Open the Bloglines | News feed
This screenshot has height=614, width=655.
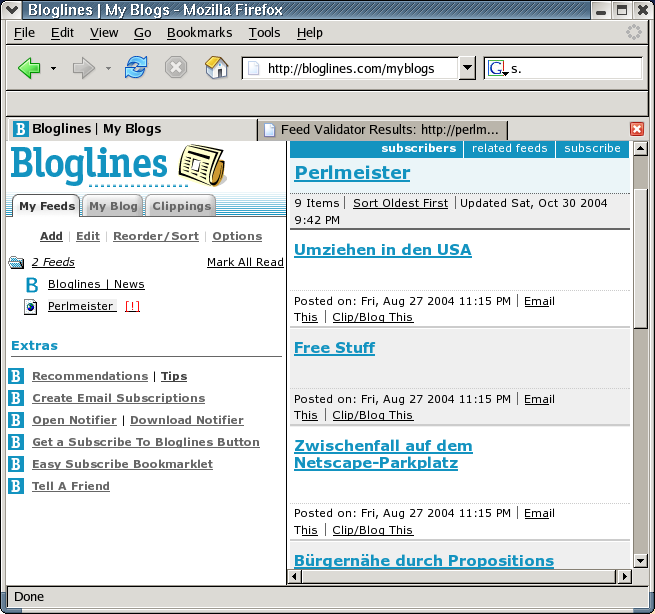tap(96, 284)
